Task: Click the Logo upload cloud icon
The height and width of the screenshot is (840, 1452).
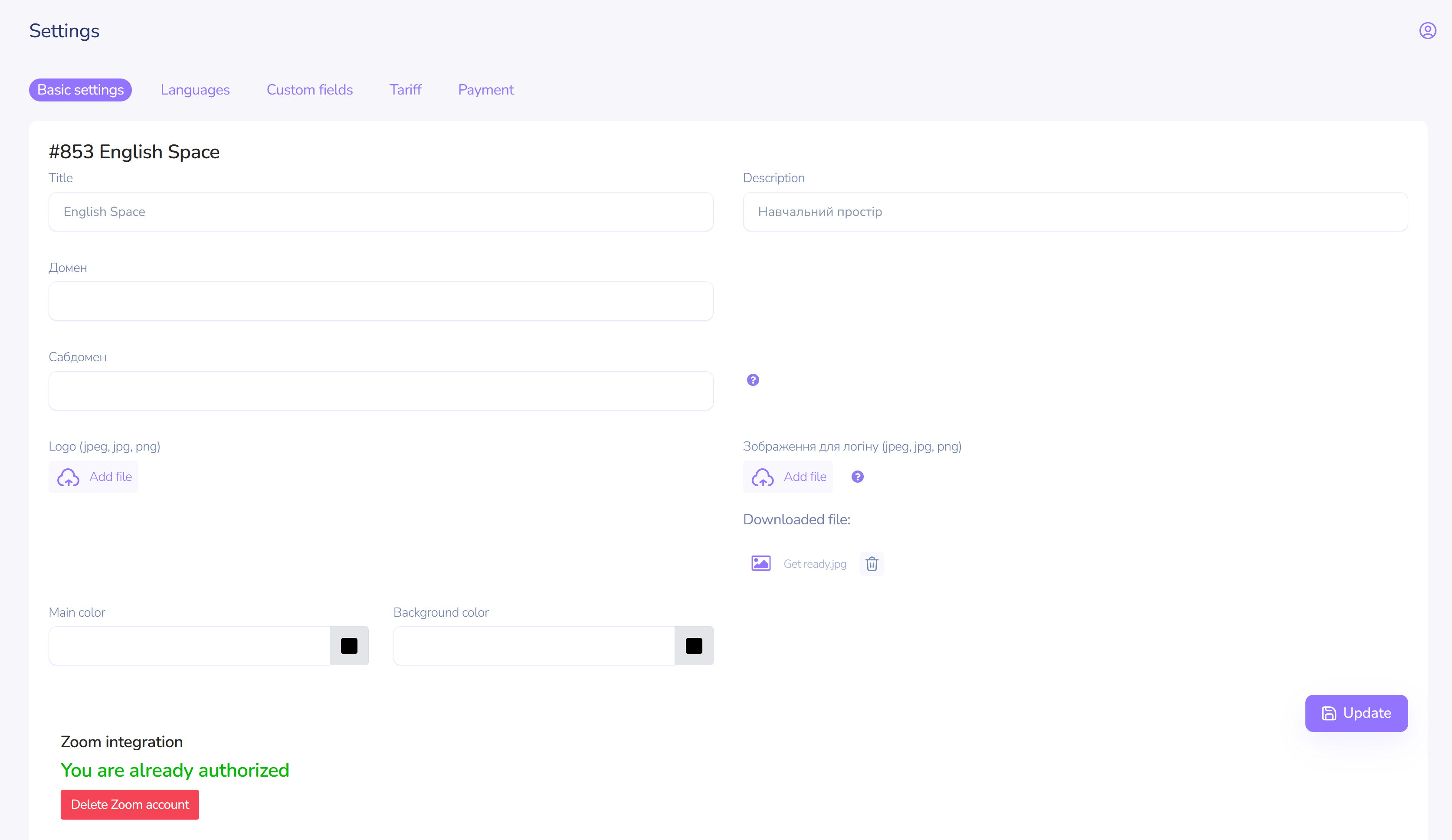Action: pyautogui.click(x=68, y=477)
